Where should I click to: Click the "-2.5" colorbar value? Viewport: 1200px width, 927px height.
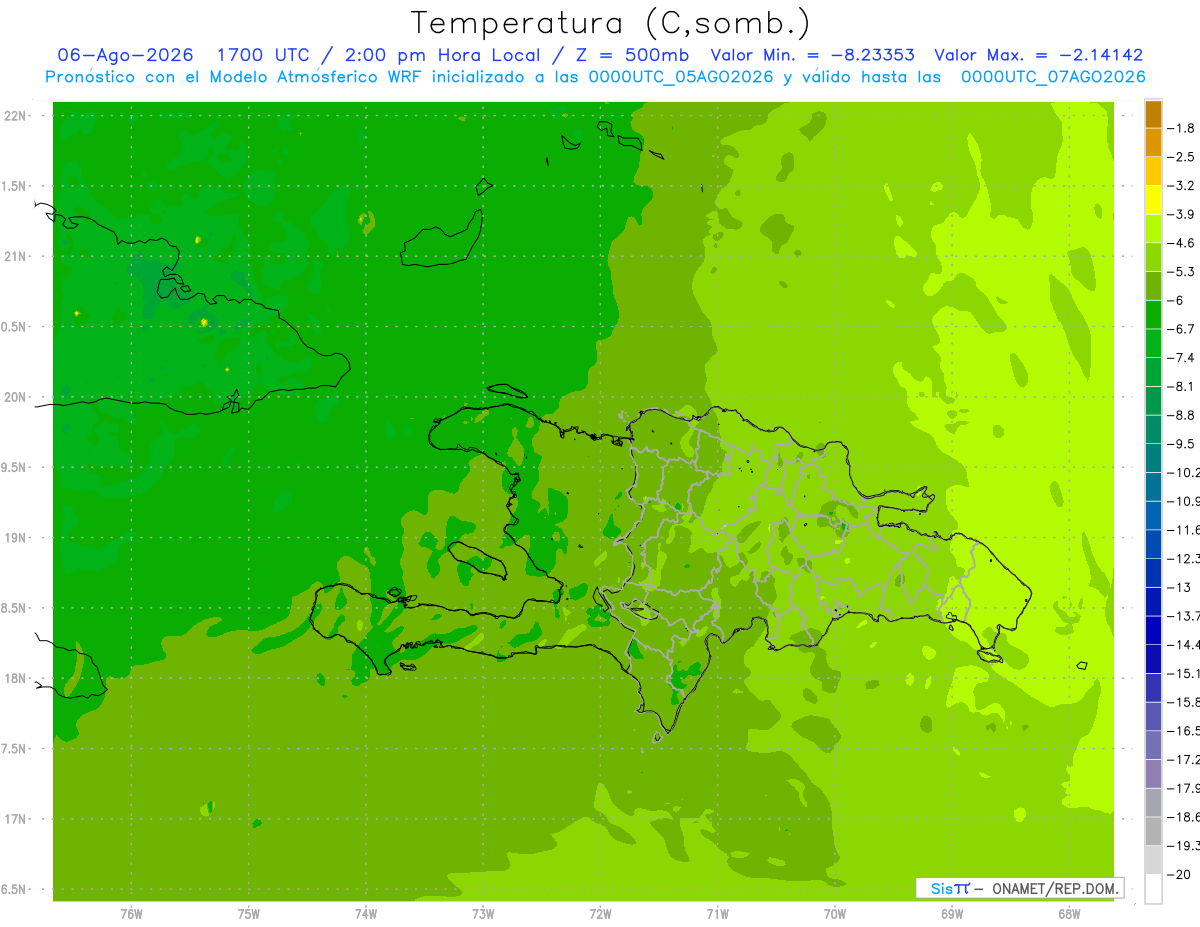tap(1182, 157)
